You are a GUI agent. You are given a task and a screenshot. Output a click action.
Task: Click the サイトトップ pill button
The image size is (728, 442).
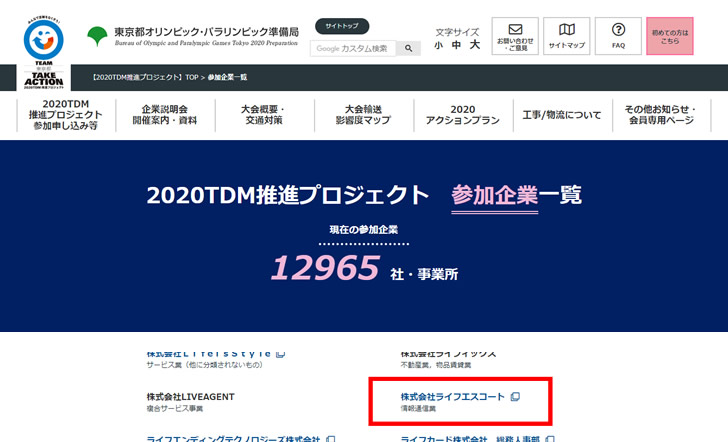click(x=342, y=26)
